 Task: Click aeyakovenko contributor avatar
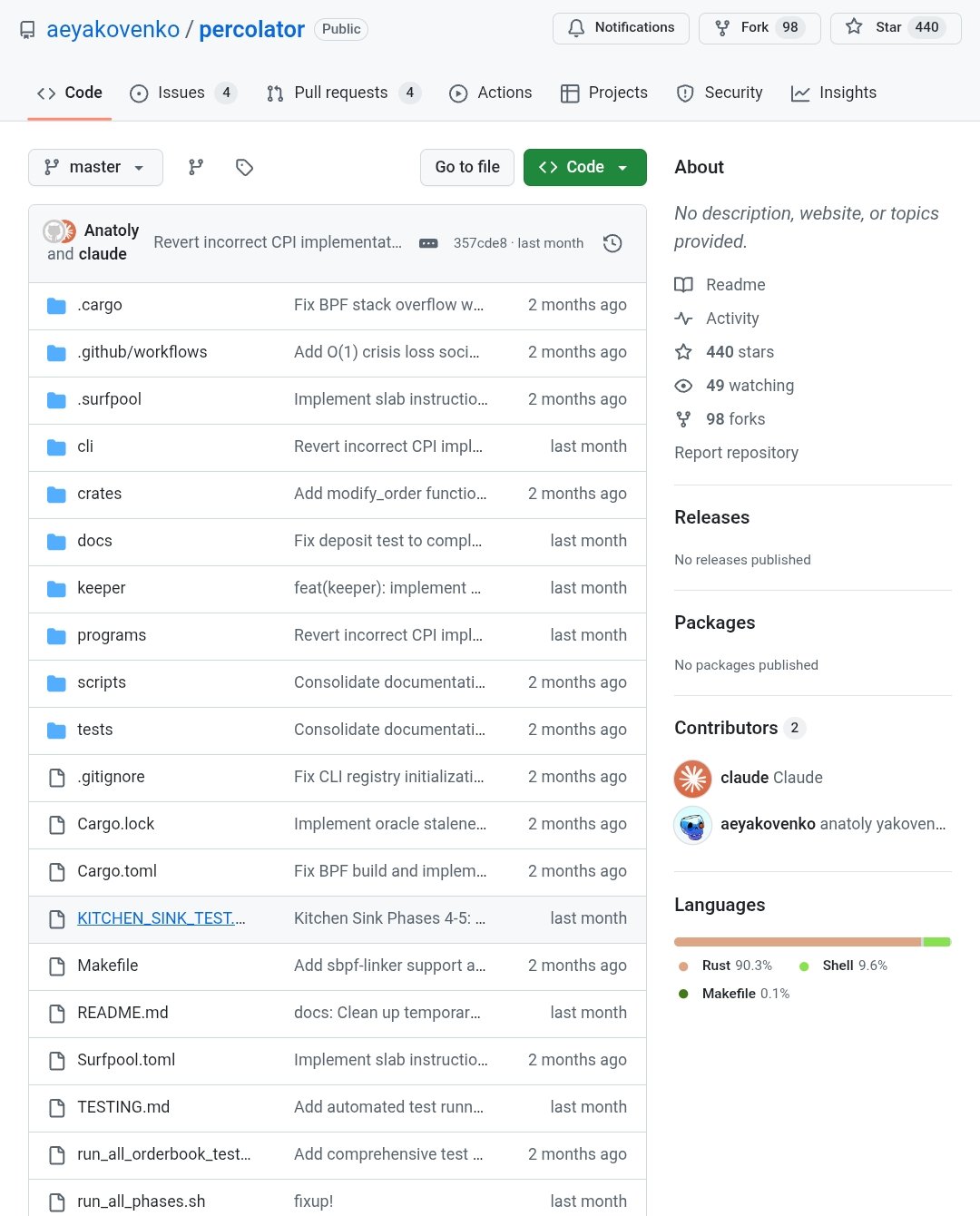[692, 824]
